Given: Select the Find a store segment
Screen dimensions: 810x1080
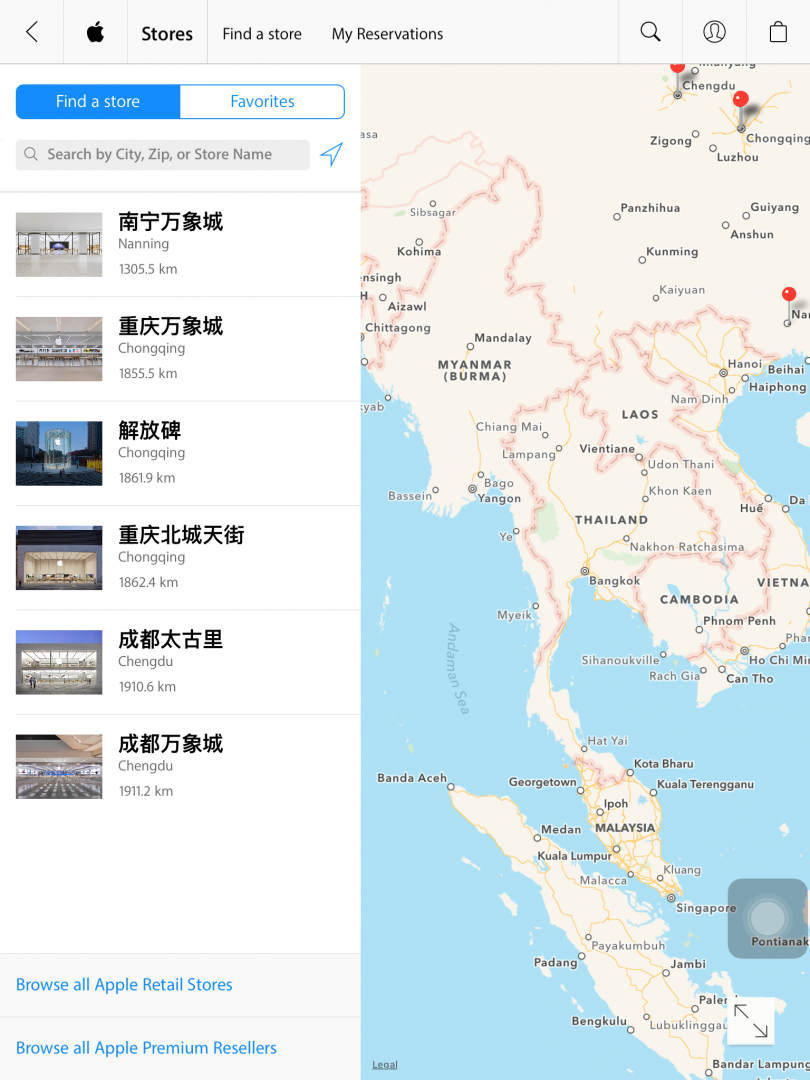Looking at the screenshot, I should [x=98, y=101].
